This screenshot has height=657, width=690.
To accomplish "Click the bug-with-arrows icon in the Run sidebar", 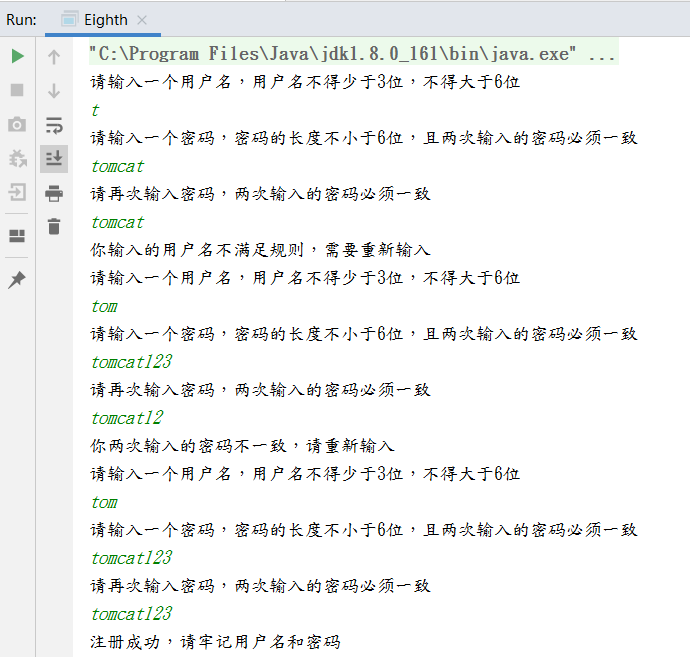I will click(x=18, y=158).
